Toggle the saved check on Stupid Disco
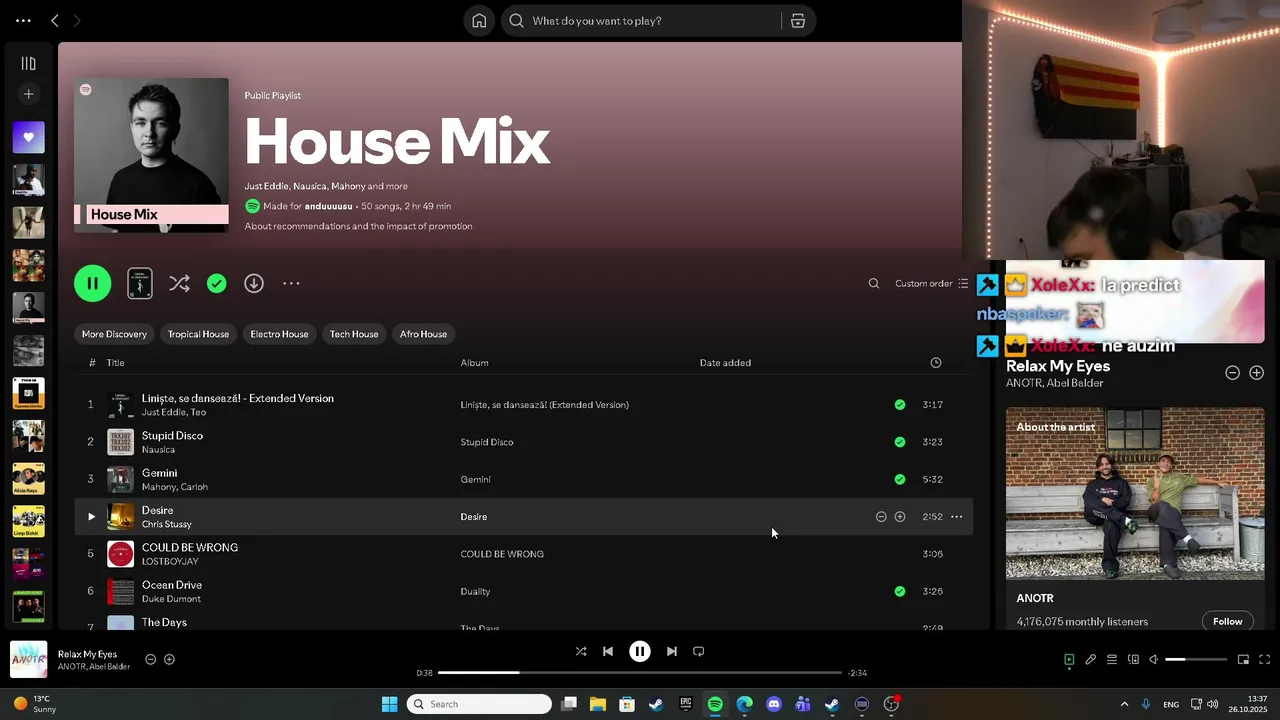 coord(900,442)
